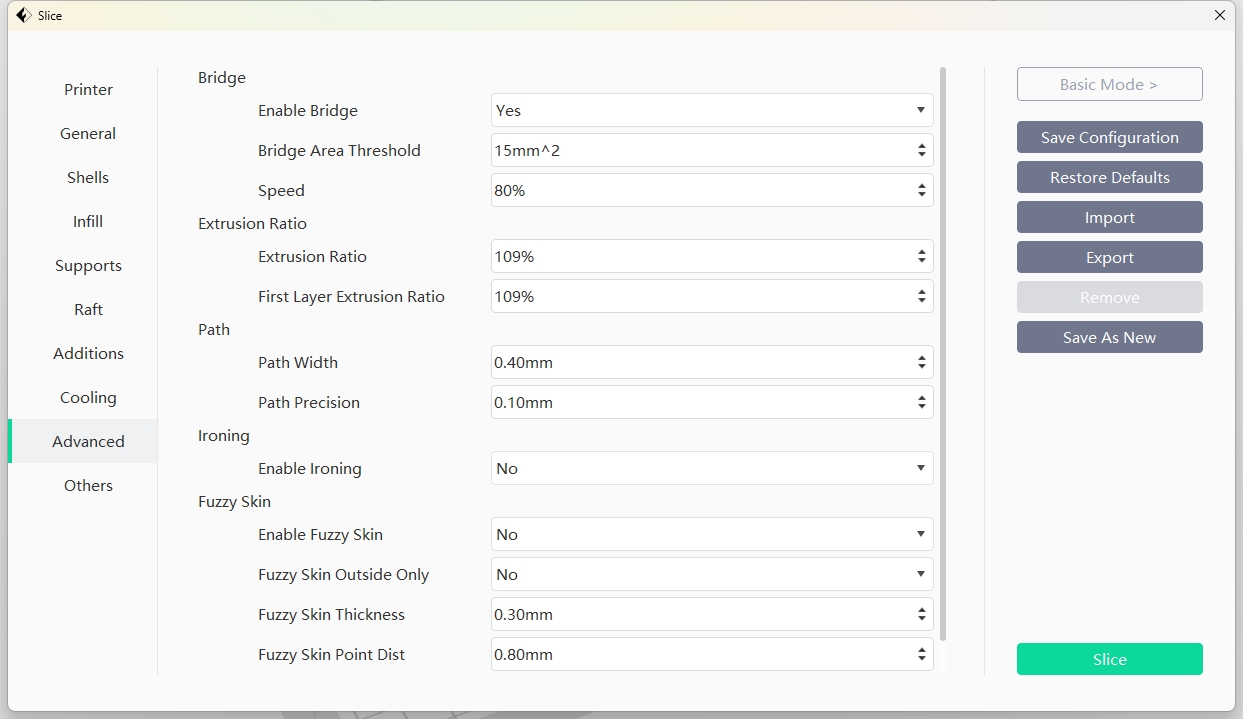1243x719 pixels.
Task: Open the Enable Fuzzy Skin dropdown
Action: tap(711, 535)
